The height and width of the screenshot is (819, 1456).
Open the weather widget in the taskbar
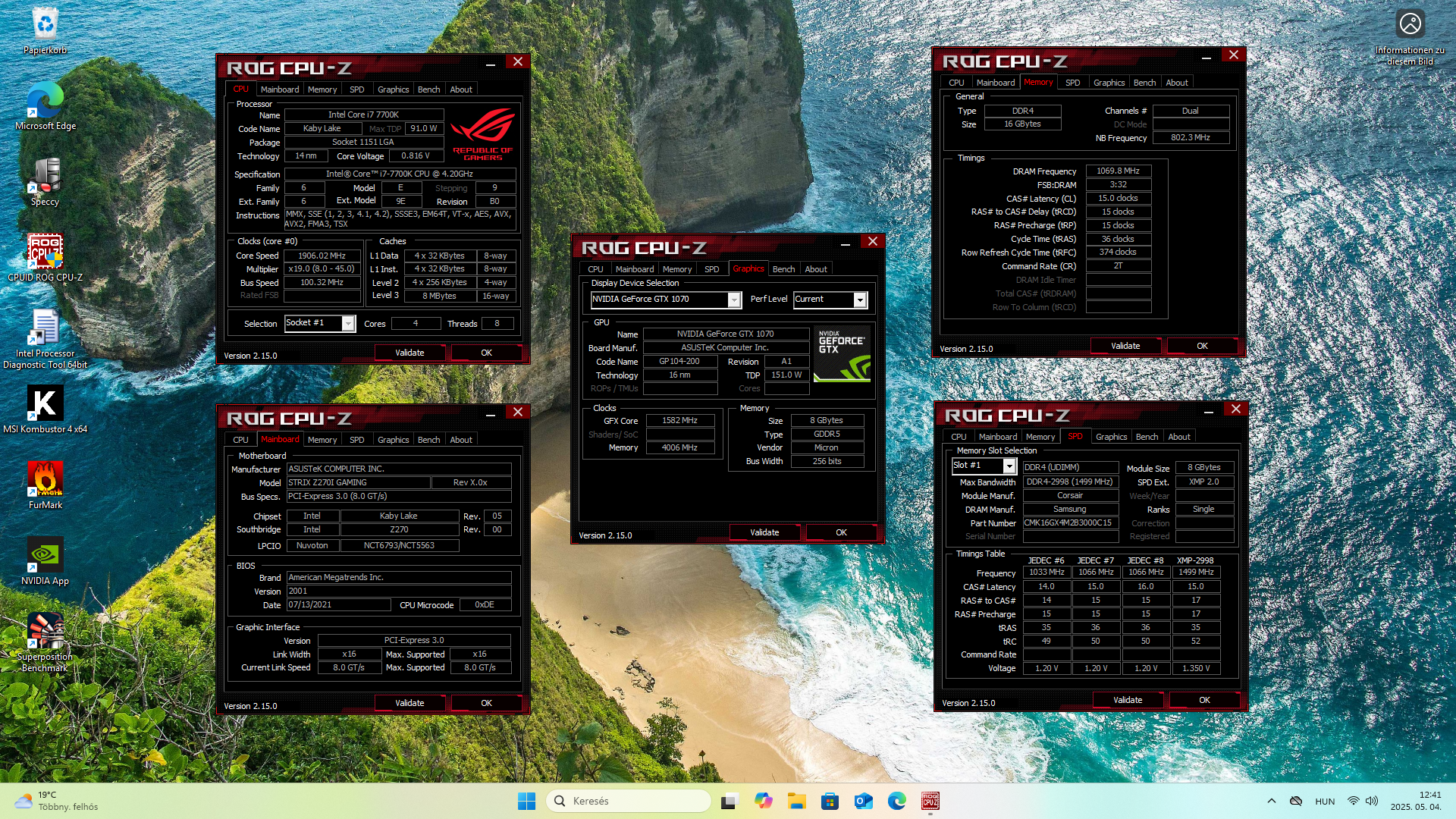[x=57, y=801]
